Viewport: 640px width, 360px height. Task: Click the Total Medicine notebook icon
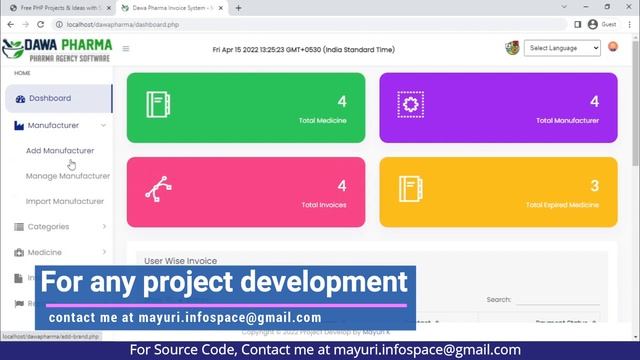[x=158, y=105]
